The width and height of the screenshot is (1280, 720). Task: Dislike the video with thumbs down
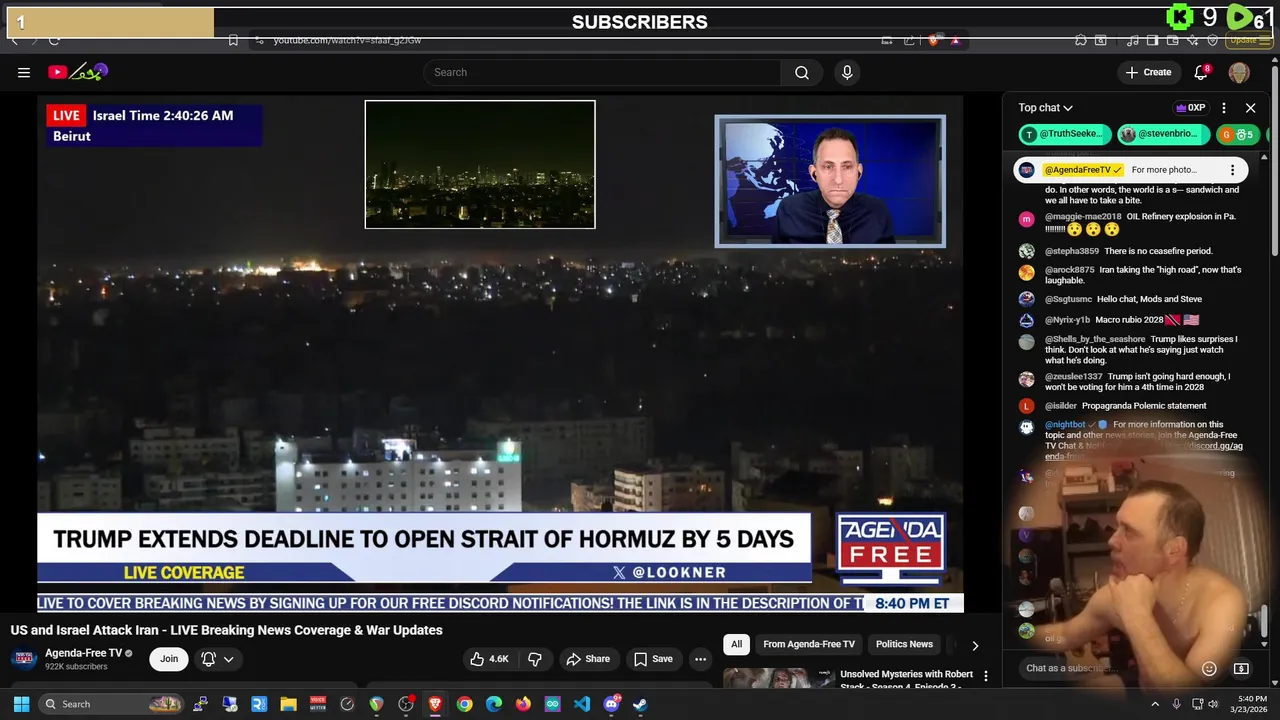(x=535, y=659)
